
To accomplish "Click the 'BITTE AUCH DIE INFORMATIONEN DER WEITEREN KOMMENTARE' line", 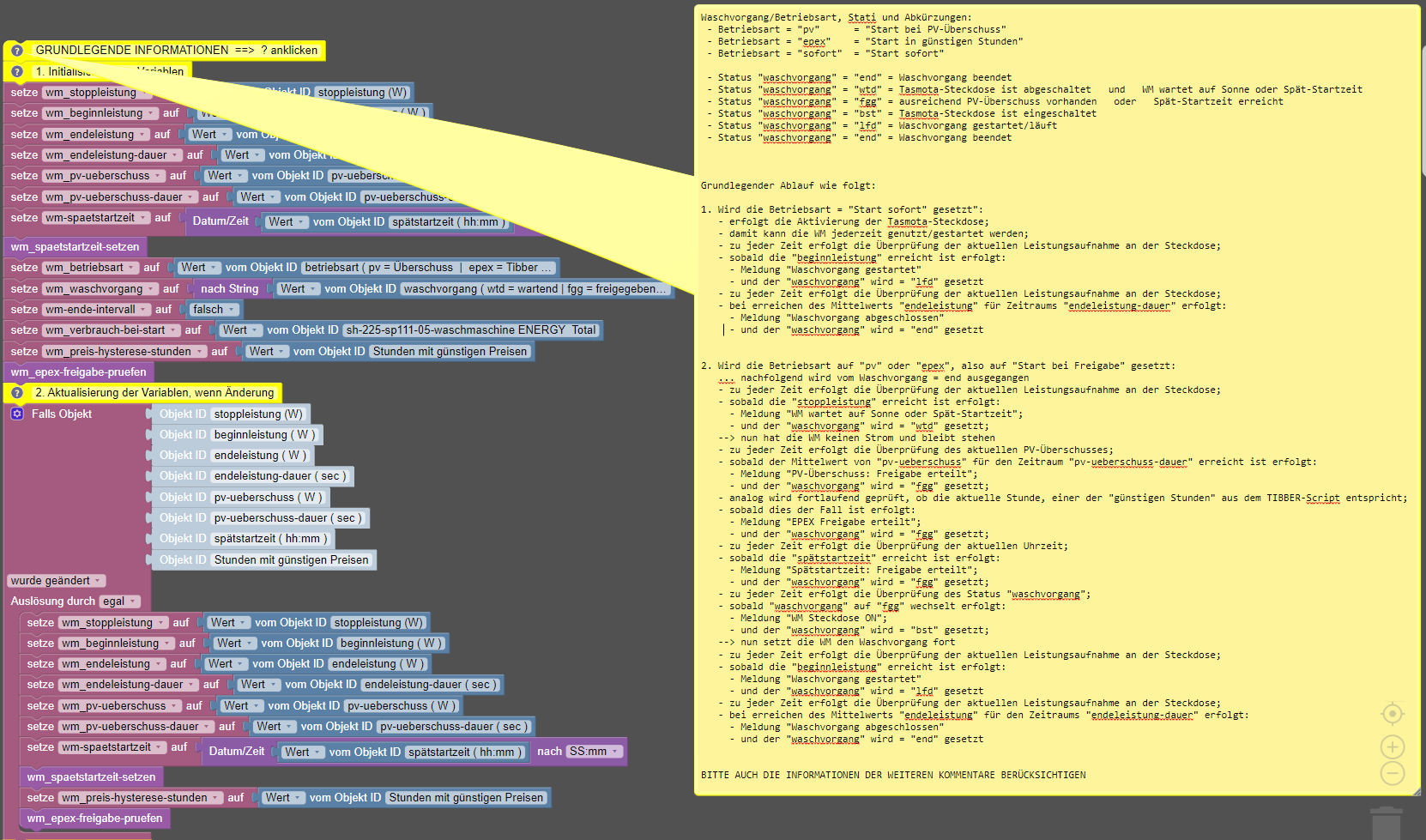I will [x=893, y=775].
